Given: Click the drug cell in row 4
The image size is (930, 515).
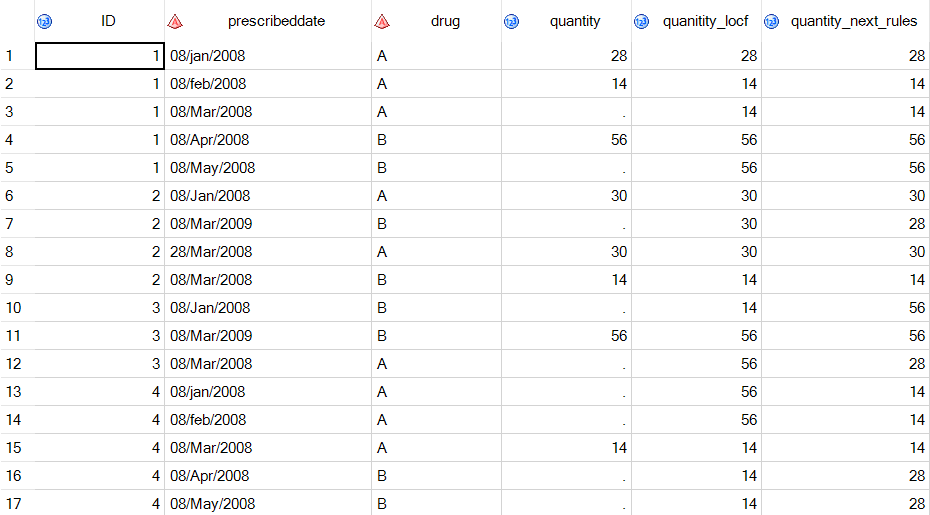Looking at the screenshot, I should 436,140.
